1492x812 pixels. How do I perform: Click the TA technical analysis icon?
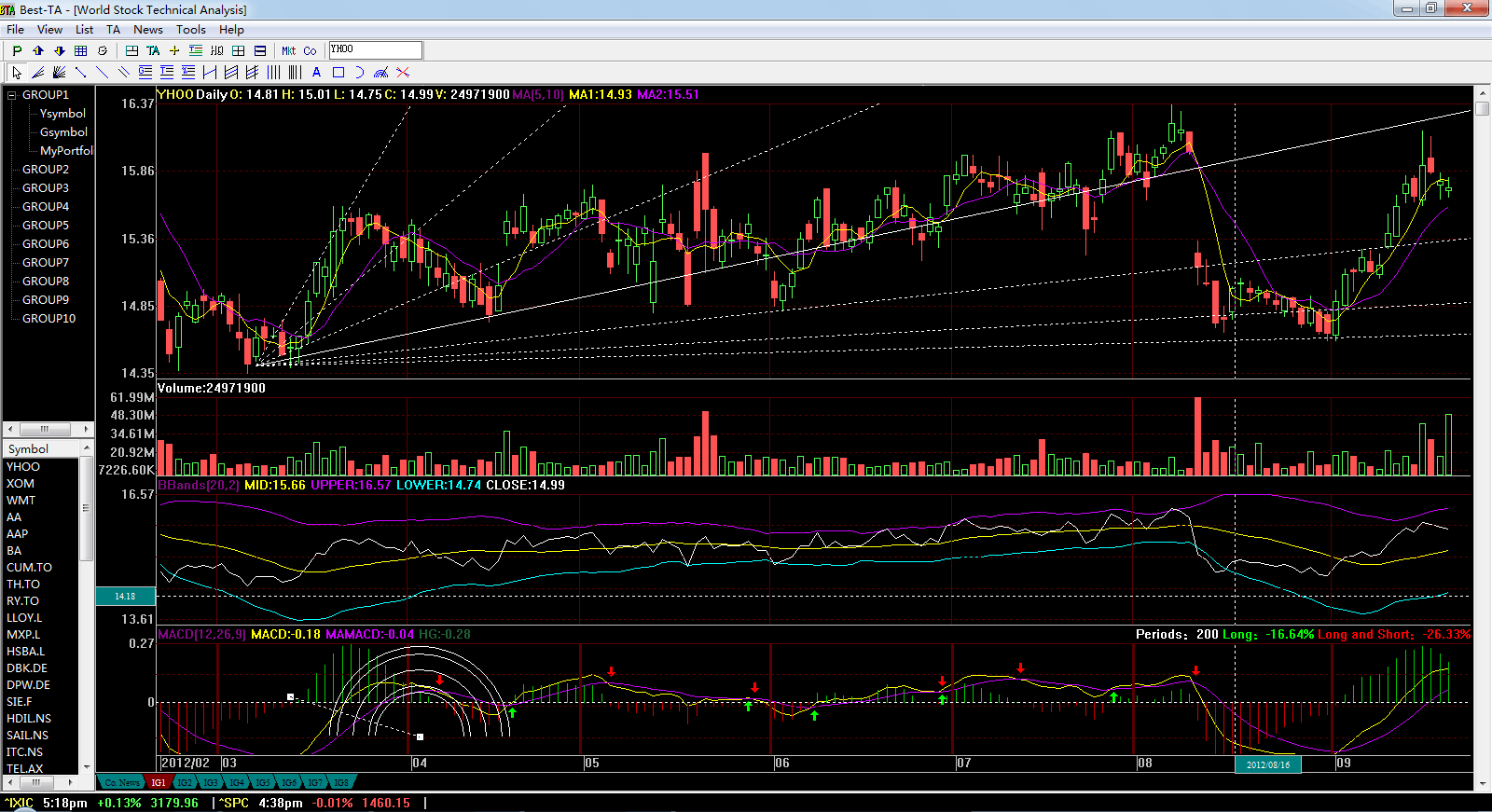[153, 50]
